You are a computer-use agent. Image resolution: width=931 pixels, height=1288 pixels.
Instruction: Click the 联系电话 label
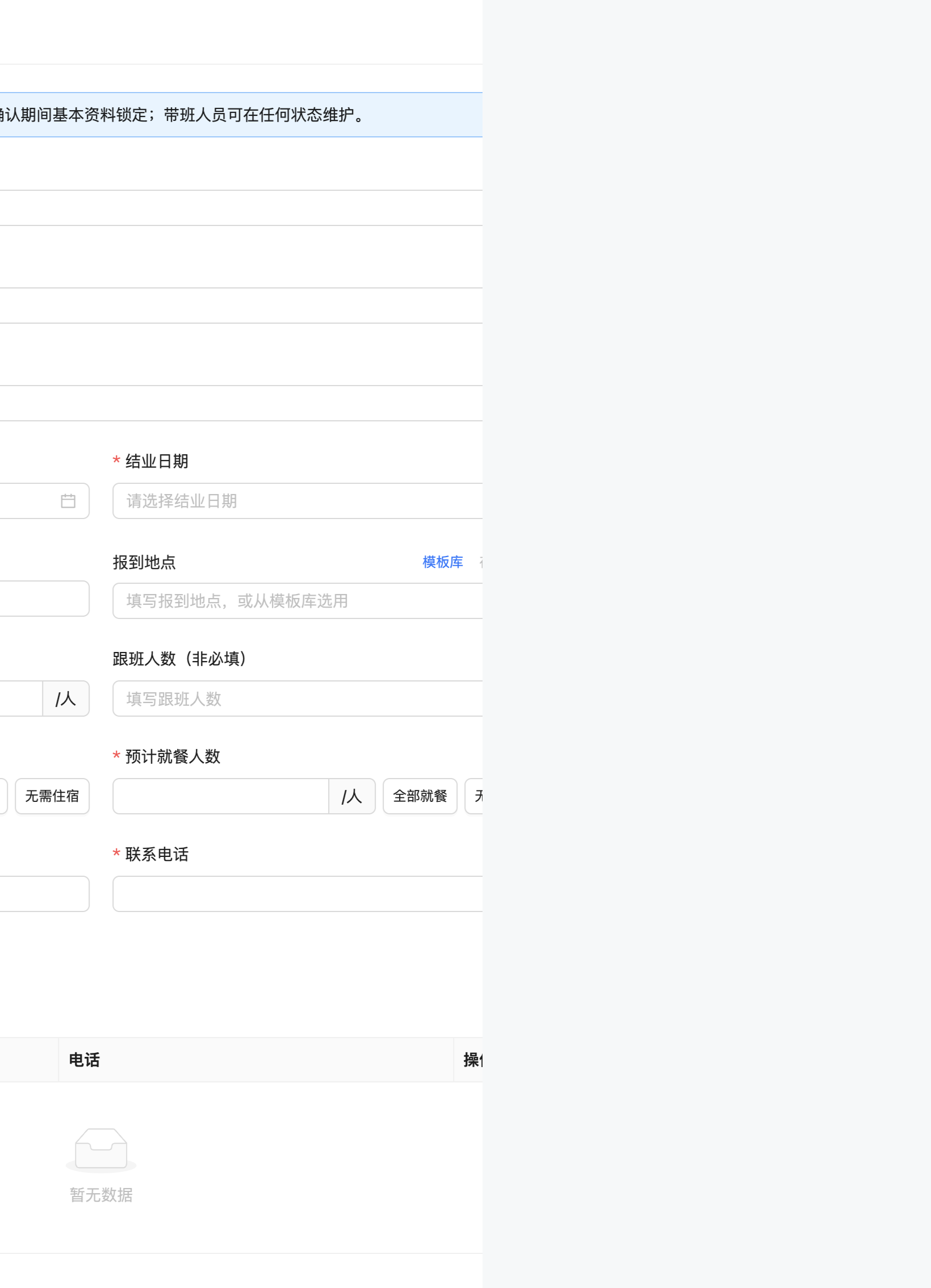coord(157,854)
